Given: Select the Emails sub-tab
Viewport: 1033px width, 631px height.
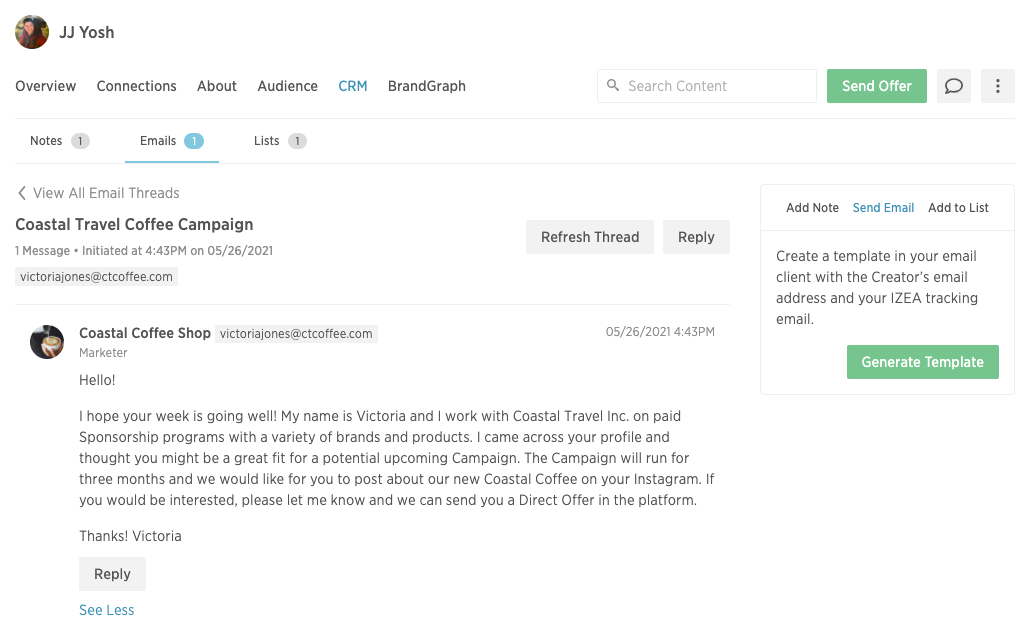Looking at the screenshot, I should 172,141.
